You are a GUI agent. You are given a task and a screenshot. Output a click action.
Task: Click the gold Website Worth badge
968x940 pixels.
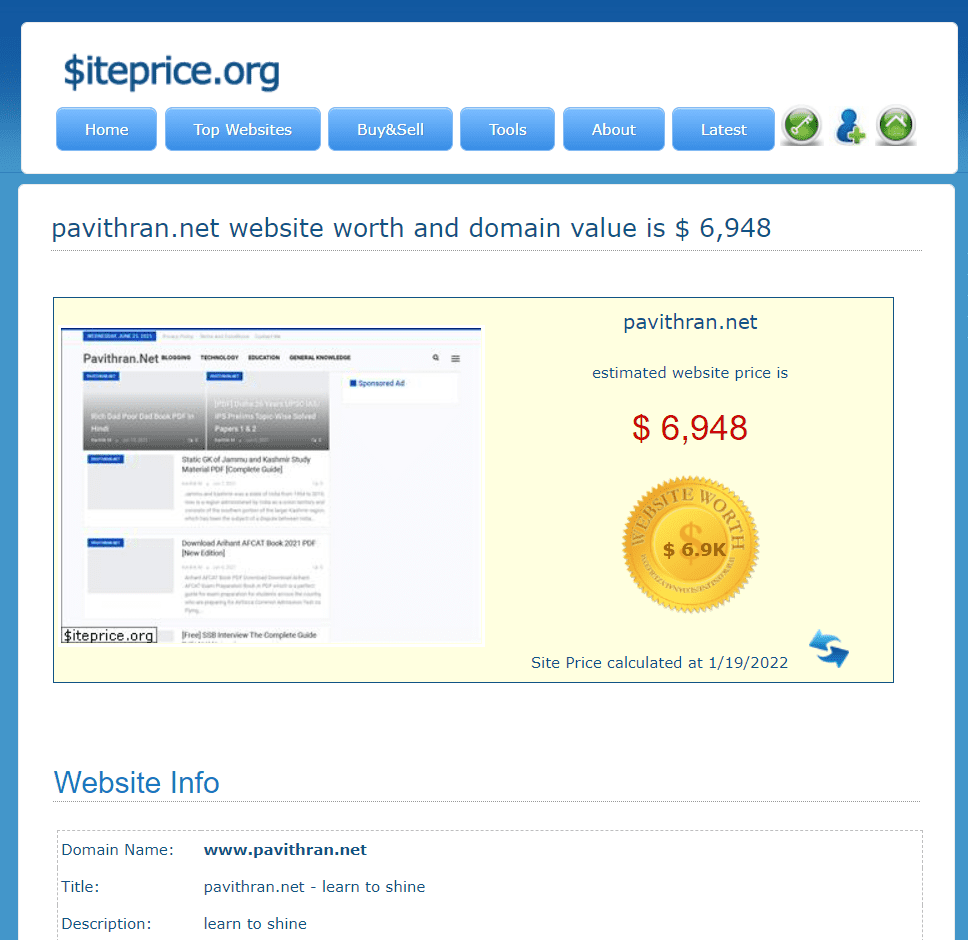(690, 544)
